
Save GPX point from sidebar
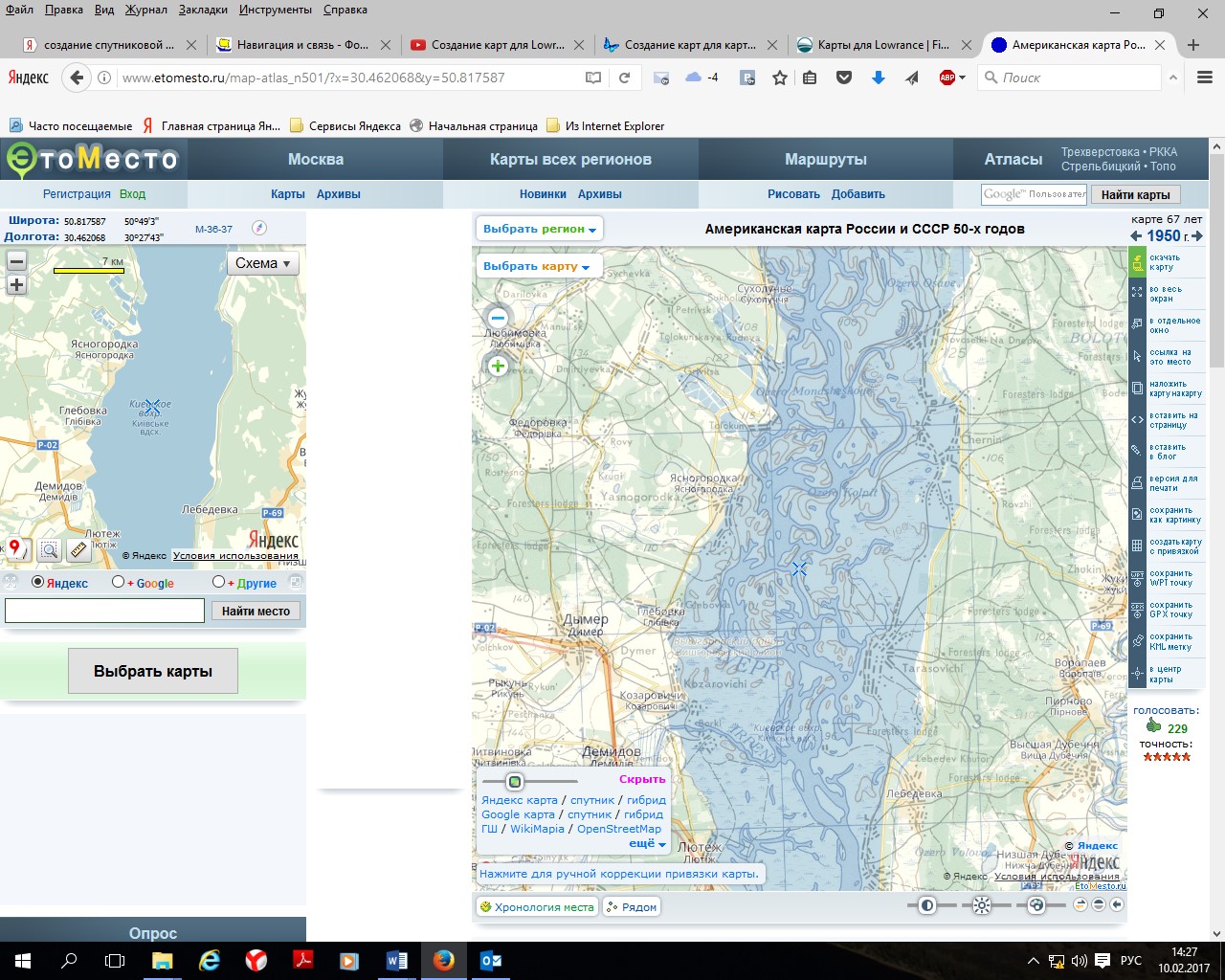coord(1138,610)
